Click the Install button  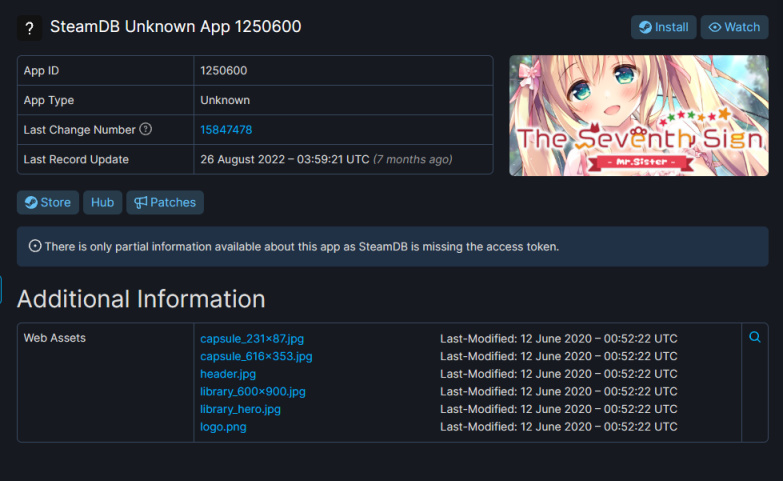point(664,27)
